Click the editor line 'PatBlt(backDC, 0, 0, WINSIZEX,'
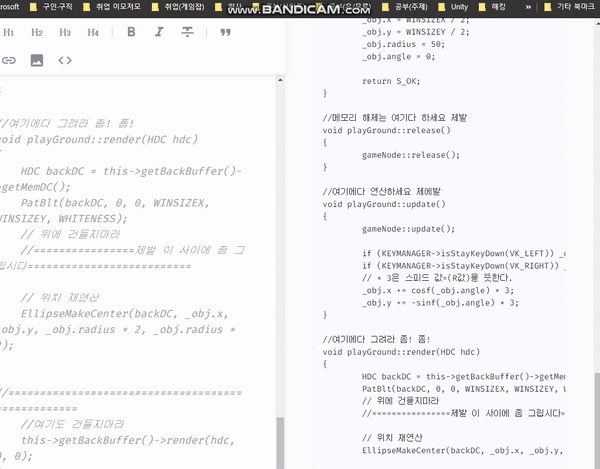Viewport: 600px width, 469px height. click(115, 203)
